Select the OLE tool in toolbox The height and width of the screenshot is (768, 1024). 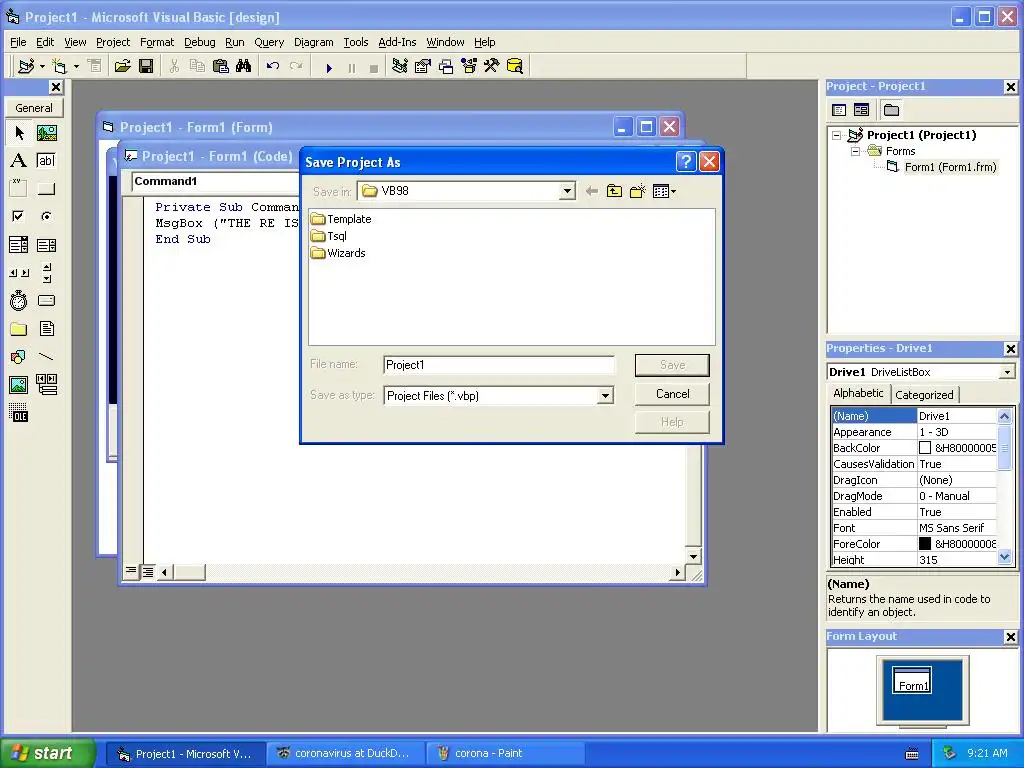tap(19, 413)
